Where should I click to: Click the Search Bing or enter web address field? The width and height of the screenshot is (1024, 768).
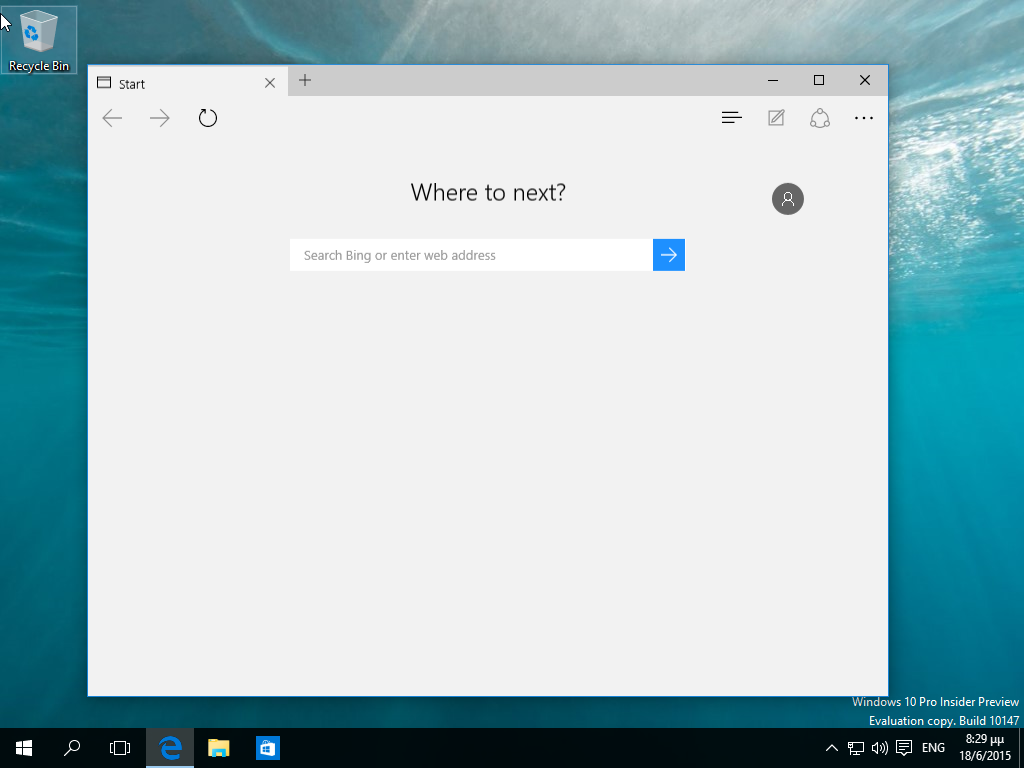coord(471,255)
